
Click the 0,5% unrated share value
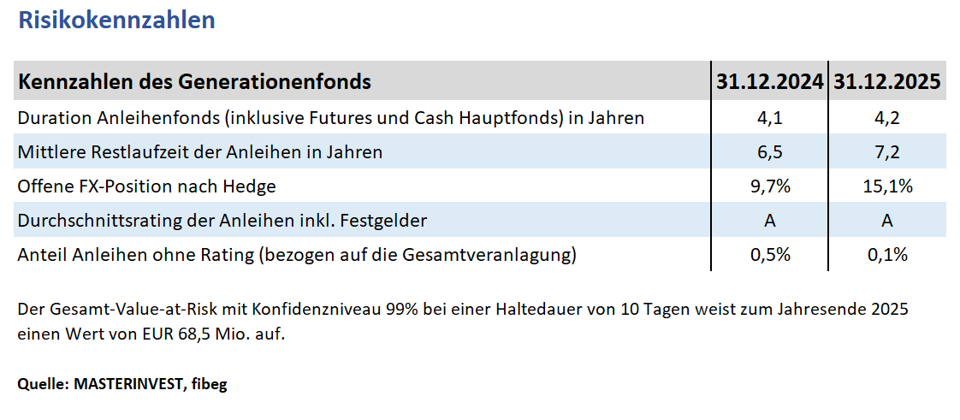click(x=770, y=255)
